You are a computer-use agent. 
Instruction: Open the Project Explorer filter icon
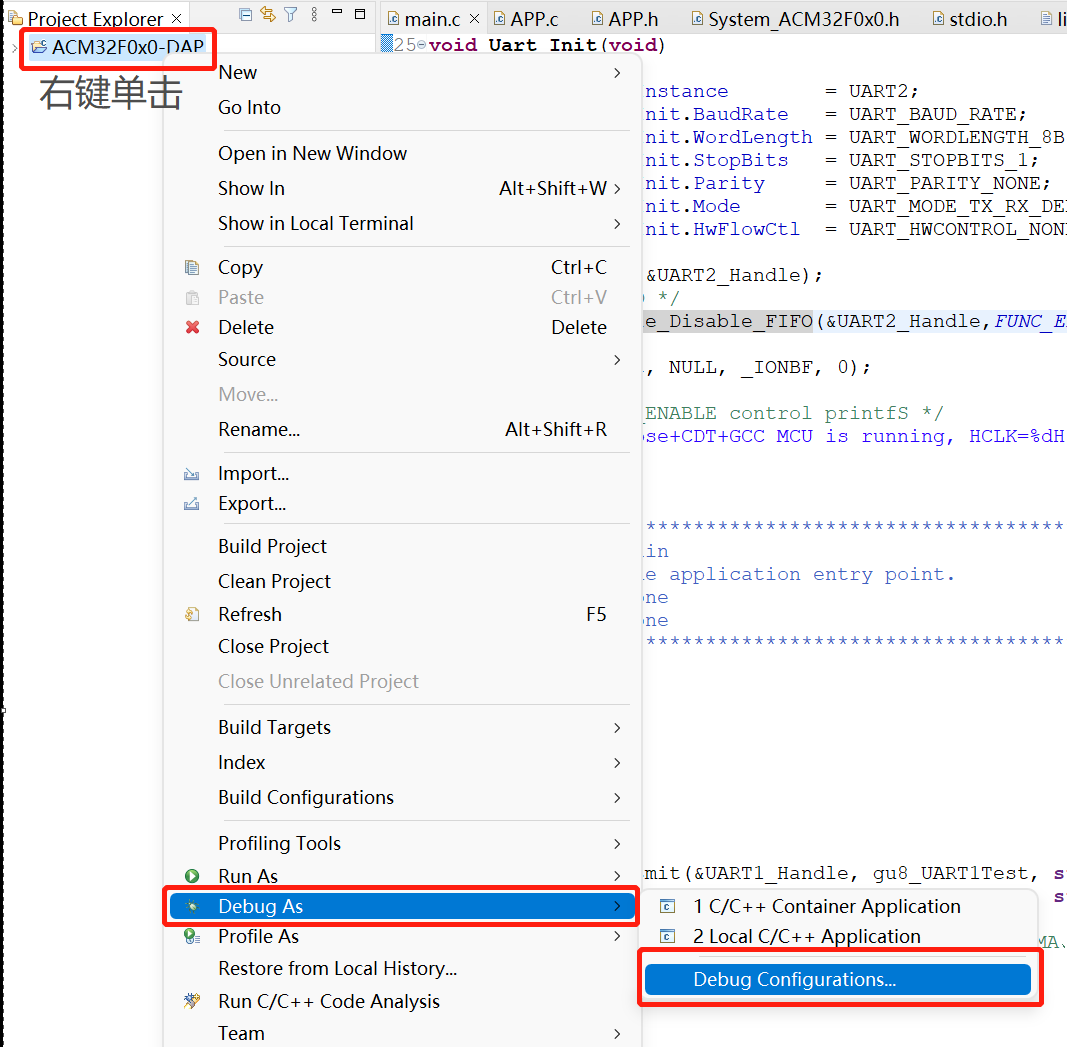pyautogui.click(x=290, y=14)
